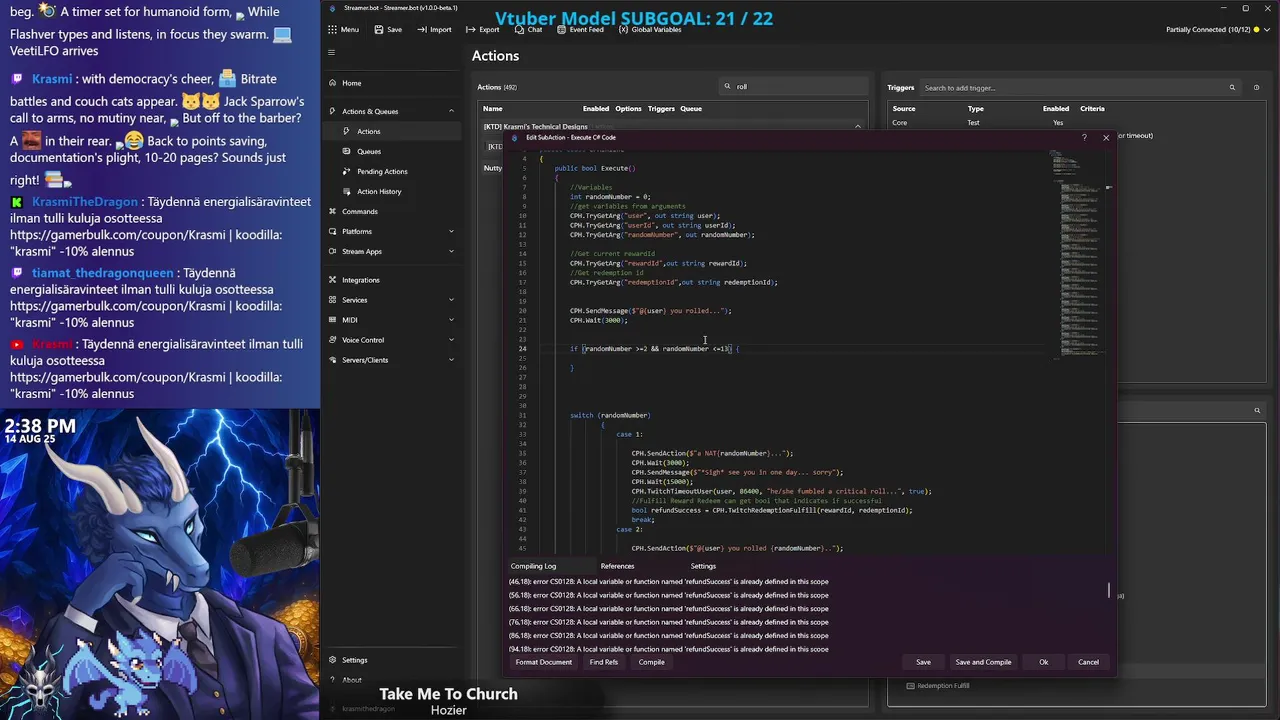Open Integrations in the sidebar

[360, 280]
